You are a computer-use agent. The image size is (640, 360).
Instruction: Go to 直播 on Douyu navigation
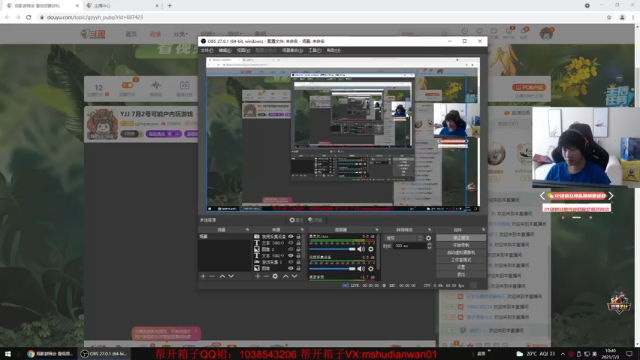click(x=155, y=34)
